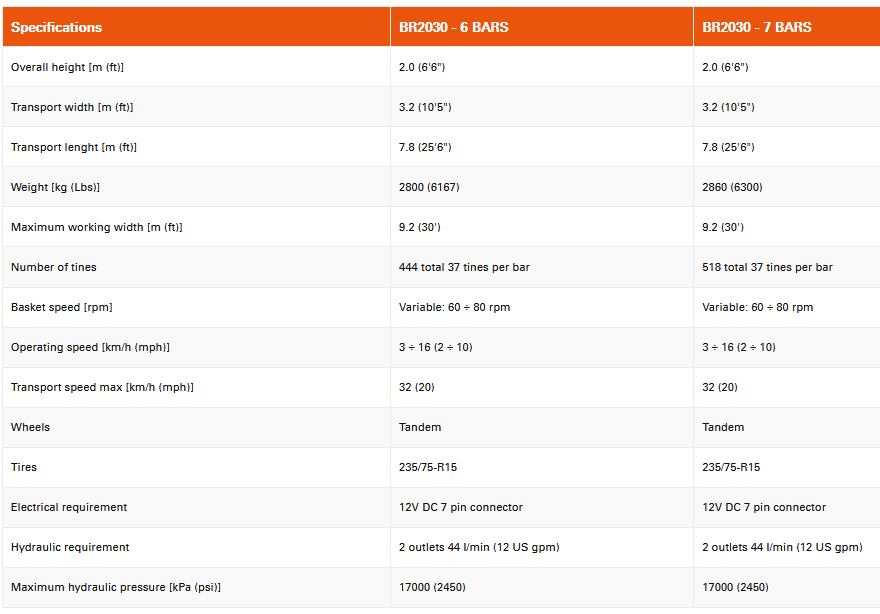The width and height of the screenshot is (880, 614).
Task: Click the 518 total tines cell
Action: point(767,267)
